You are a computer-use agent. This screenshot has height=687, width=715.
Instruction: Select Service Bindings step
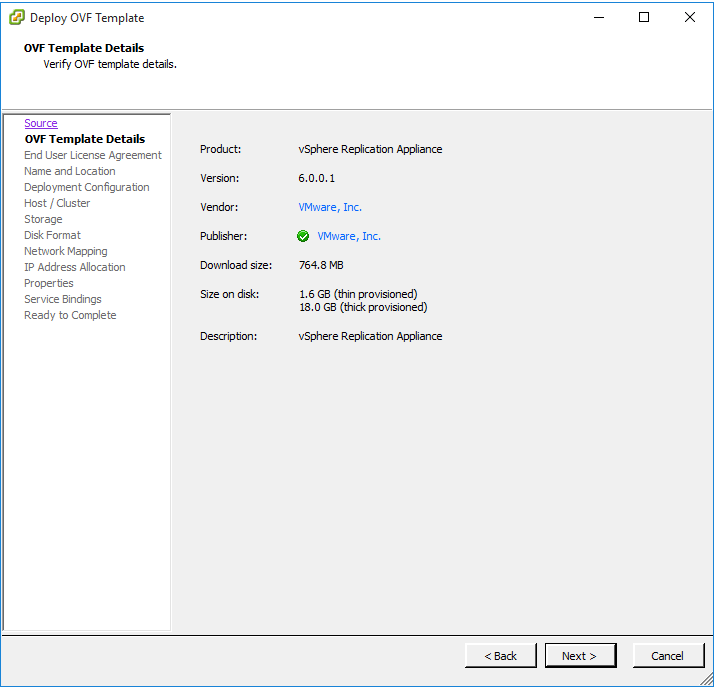(x=63, y=299)
